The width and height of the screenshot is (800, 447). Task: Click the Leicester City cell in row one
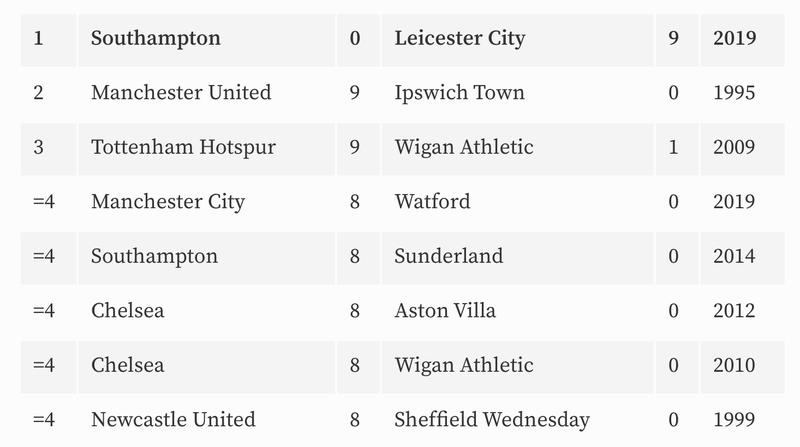pyautogui.click(x=517, y=40)
